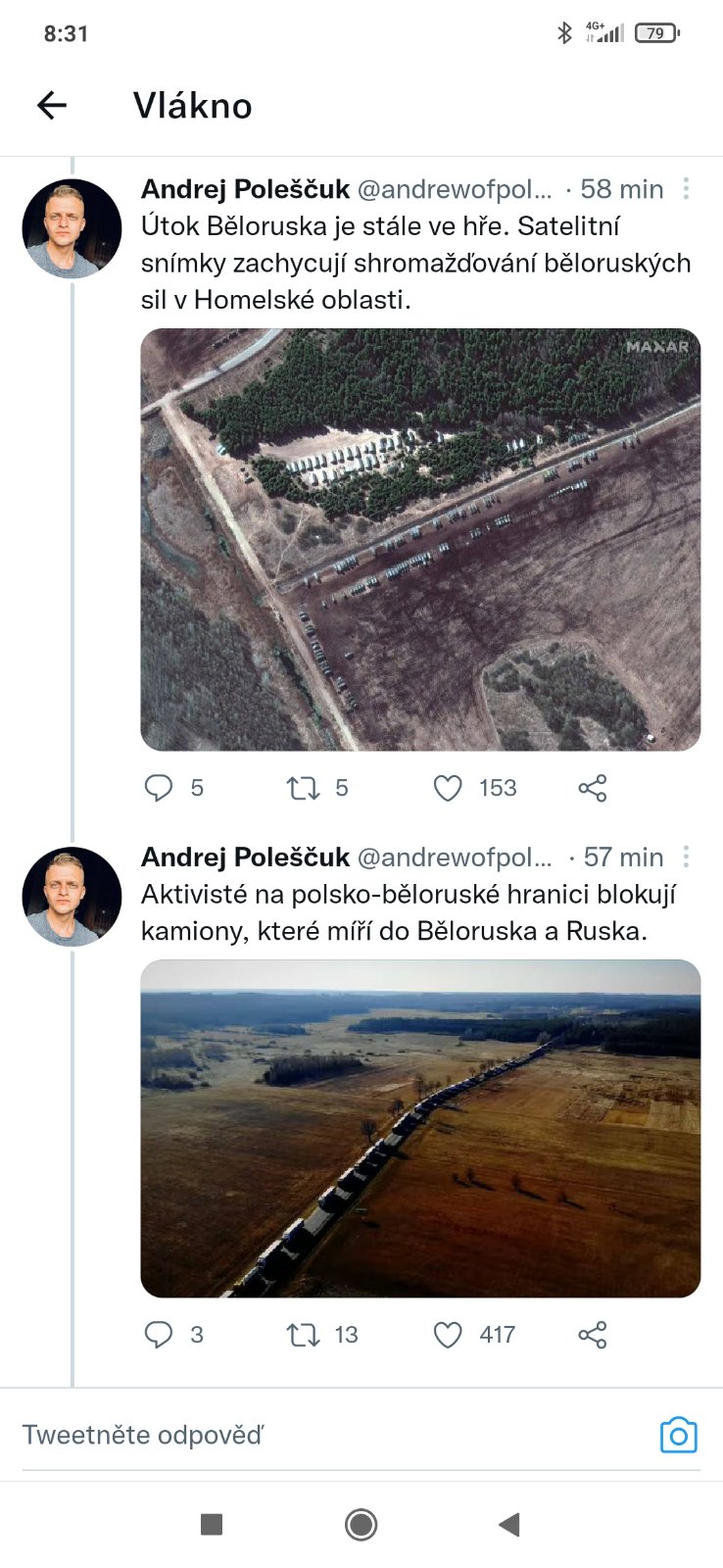The width and height of the screenshot is (723, 1568).
Task: Retweet the truck blockade tweet
Action: point(303,1334)
